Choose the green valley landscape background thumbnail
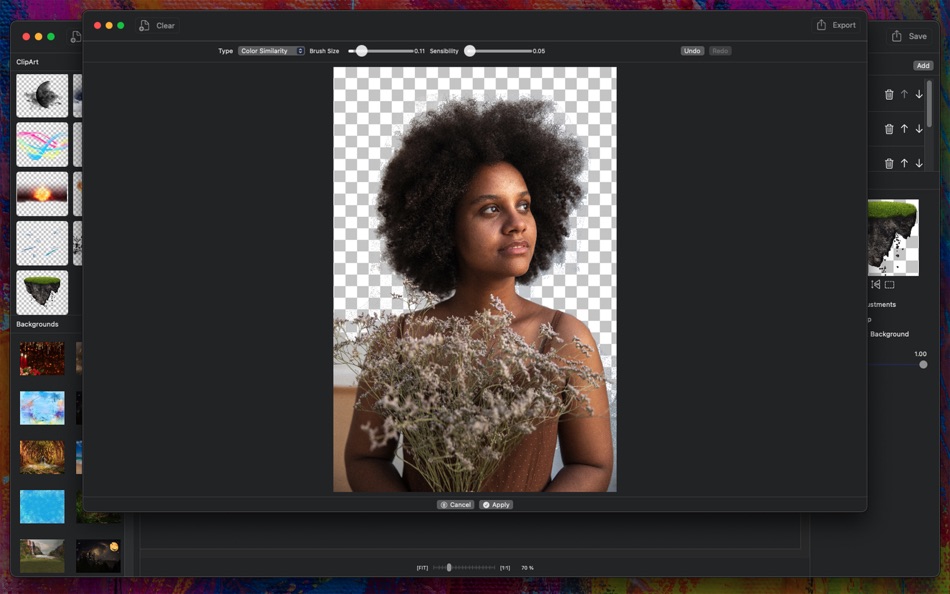Viewport: 950px width, 594px height. 42,556
